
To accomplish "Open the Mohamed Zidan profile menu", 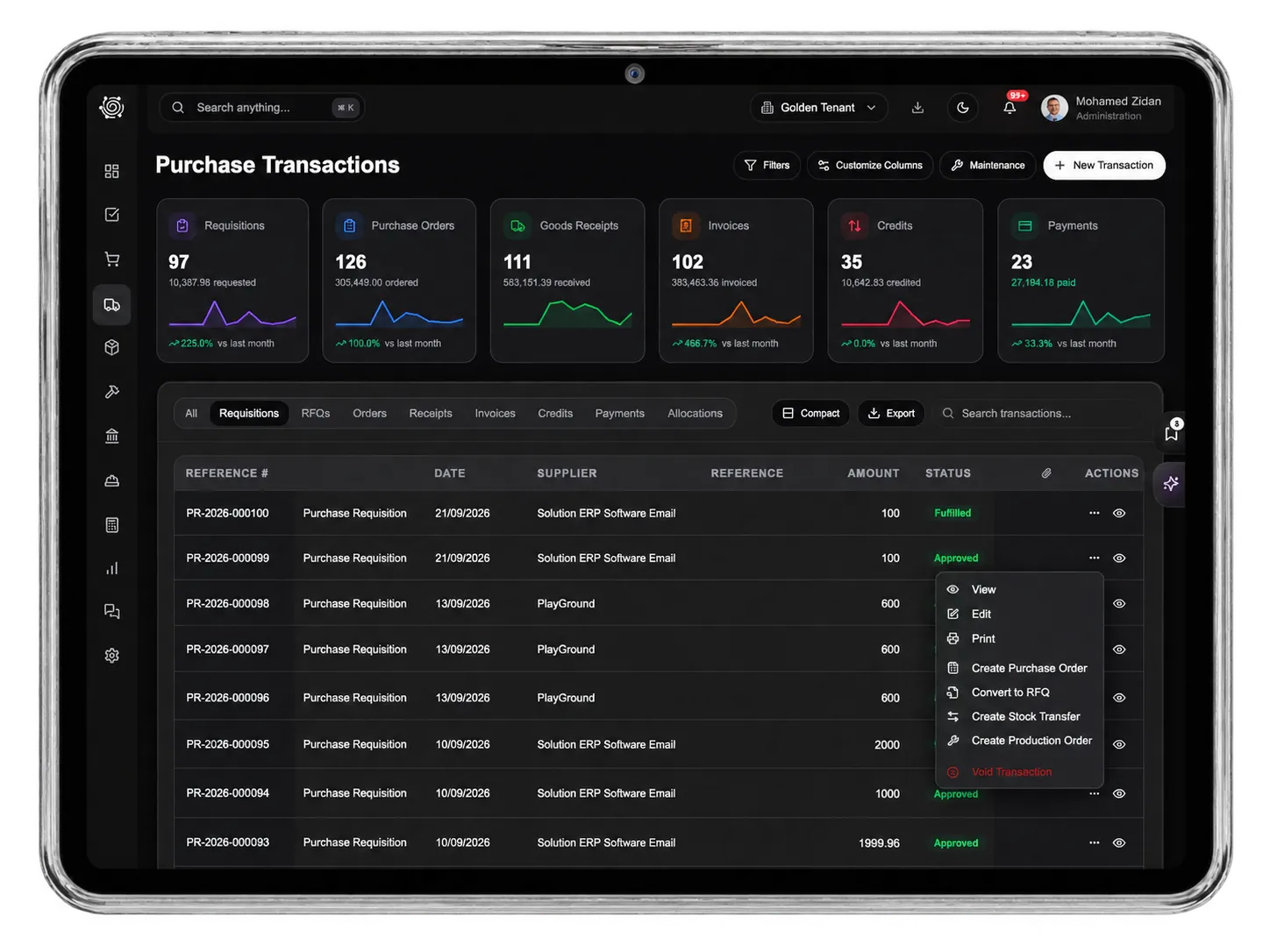I will pyautogui.click(x=1102, y=108).
